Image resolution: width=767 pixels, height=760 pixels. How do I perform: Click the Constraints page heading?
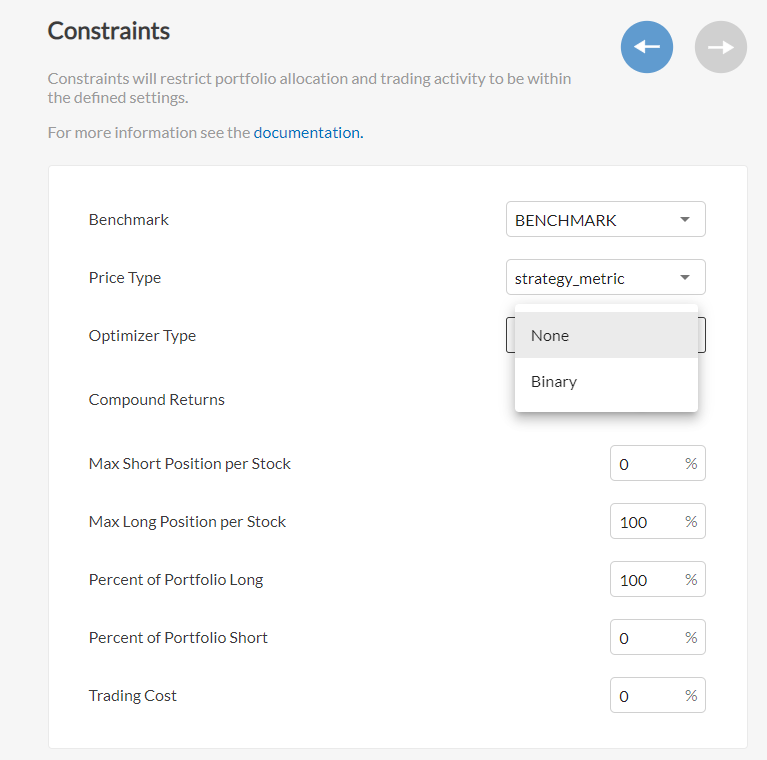[109, 31]
